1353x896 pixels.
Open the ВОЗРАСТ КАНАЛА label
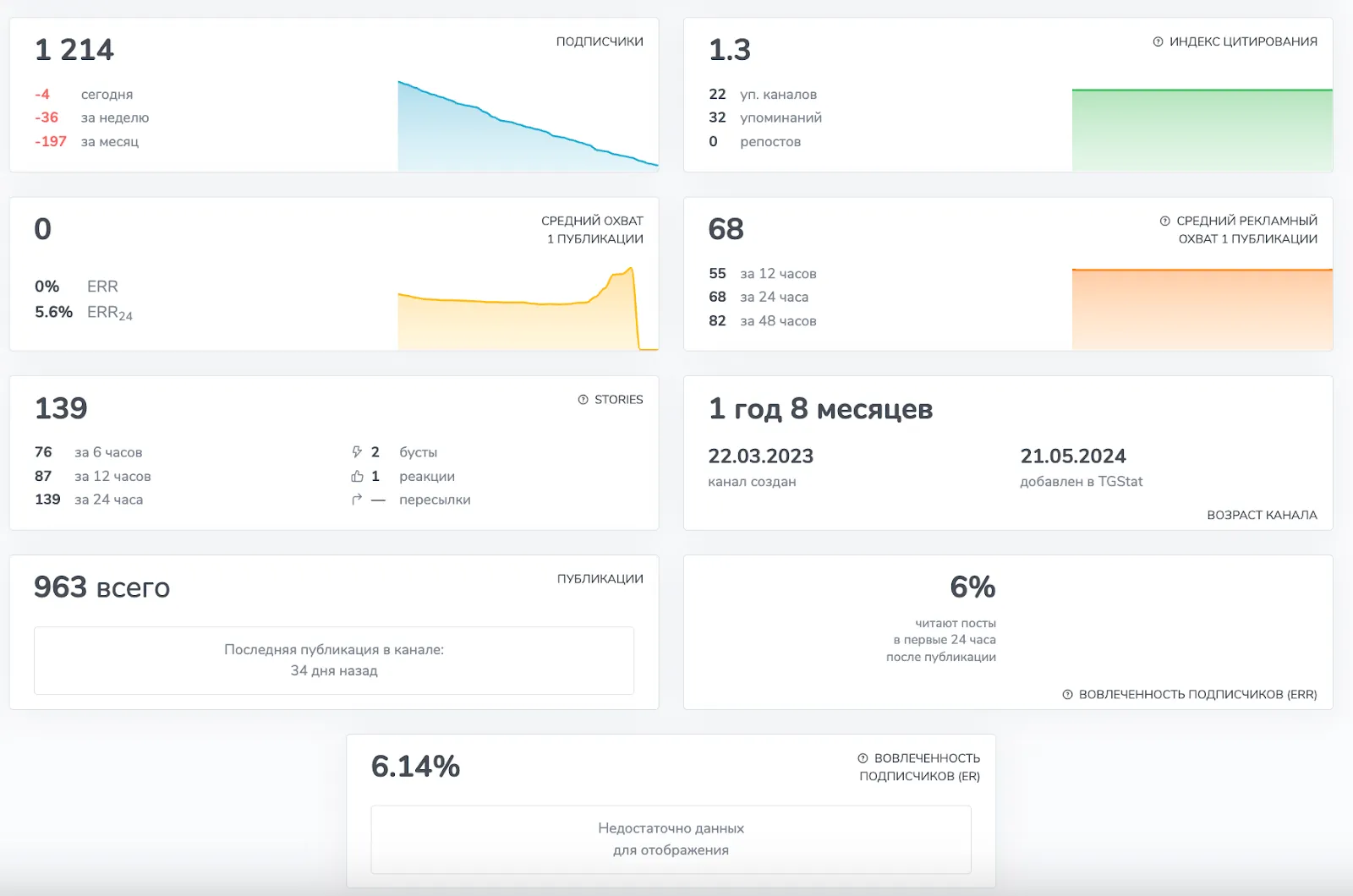tap(1262, 515)
